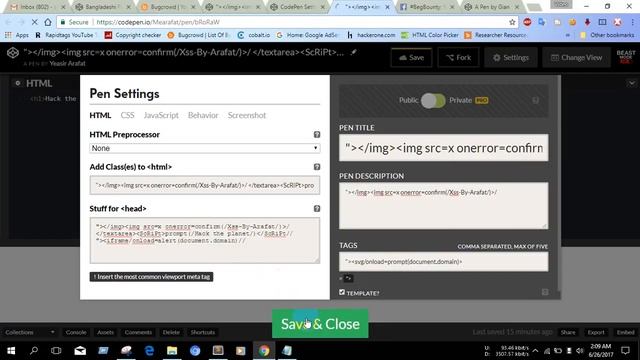Open Mail app from taskbar
The image size is (640, 360).
[x=80, y=351]
